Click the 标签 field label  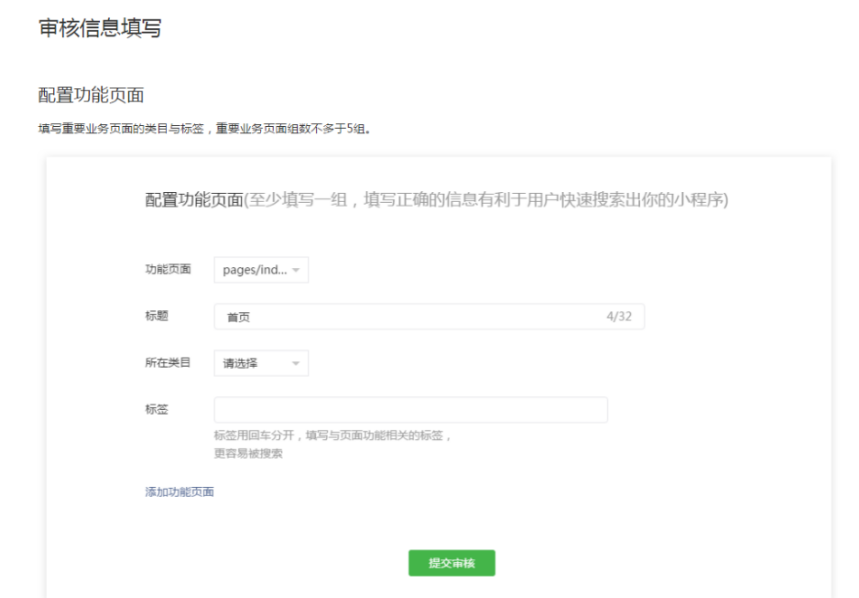(x=157, y=409)
